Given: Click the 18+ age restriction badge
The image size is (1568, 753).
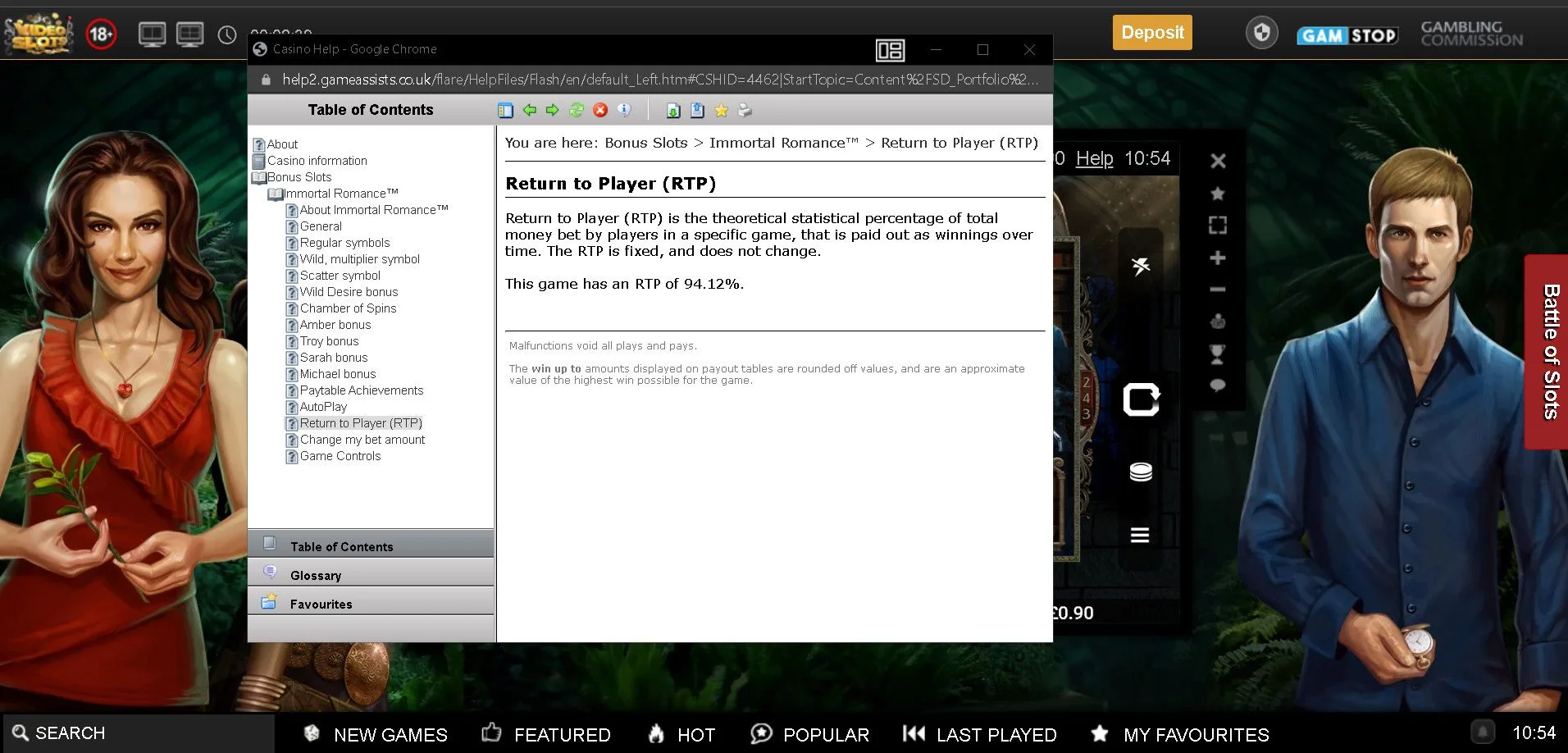Looking at the screenshot, I should click(101, 34).
